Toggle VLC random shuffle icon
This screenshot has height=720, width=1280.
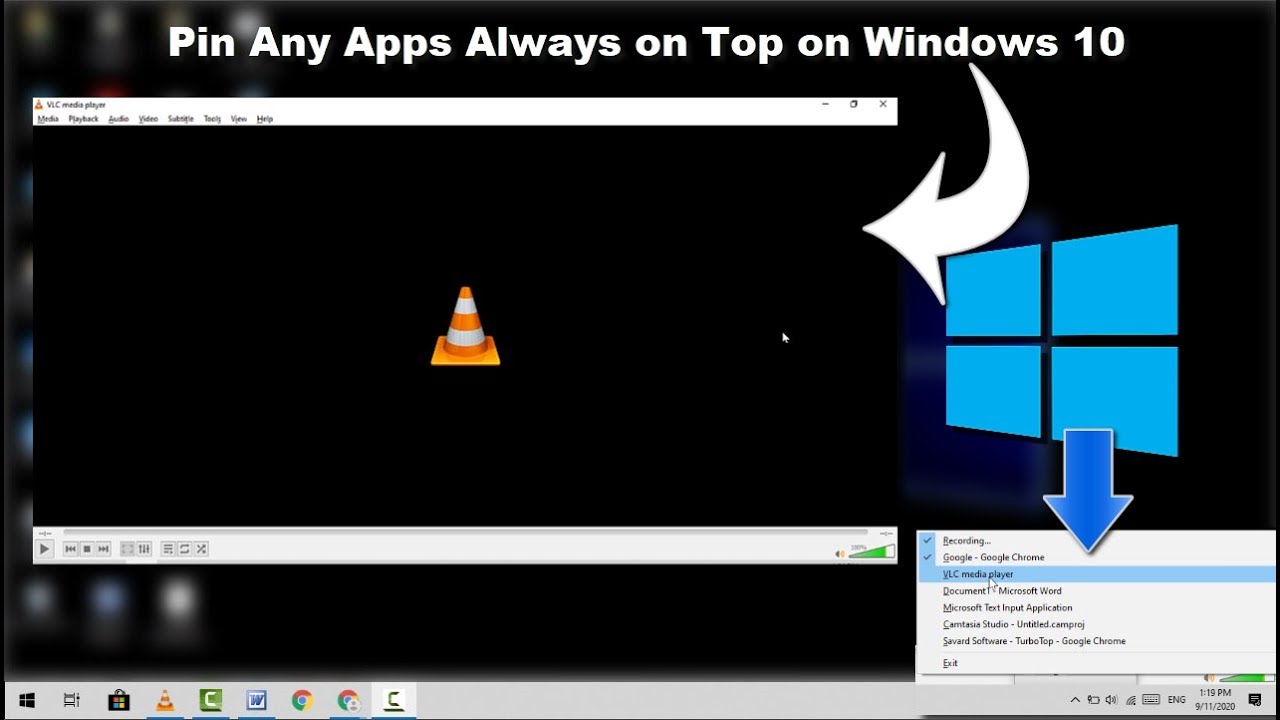click(x=201, y=549)
